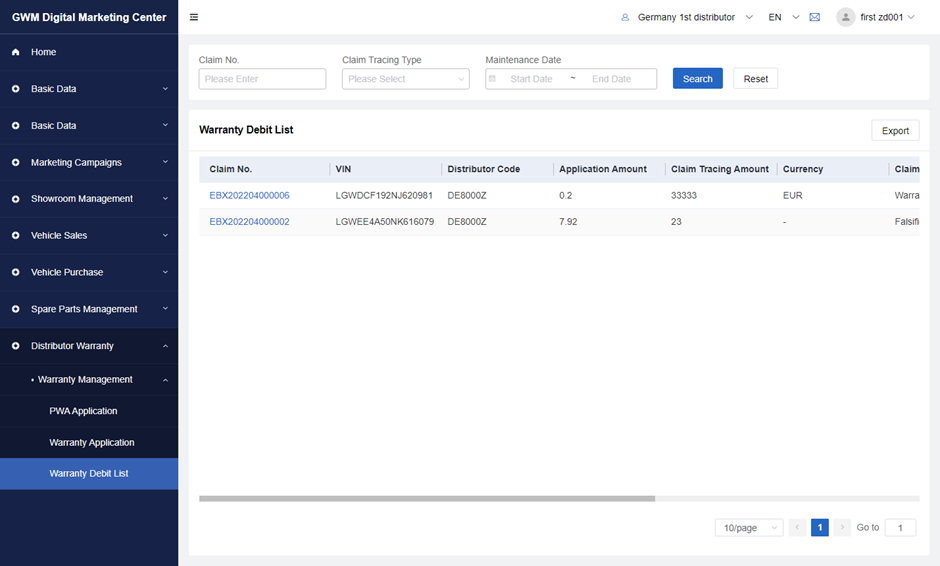The width and height of the screenshot is (940, 566).
Task: Click the 33333 tracing amount cell
Action: [x=684, y=195]
